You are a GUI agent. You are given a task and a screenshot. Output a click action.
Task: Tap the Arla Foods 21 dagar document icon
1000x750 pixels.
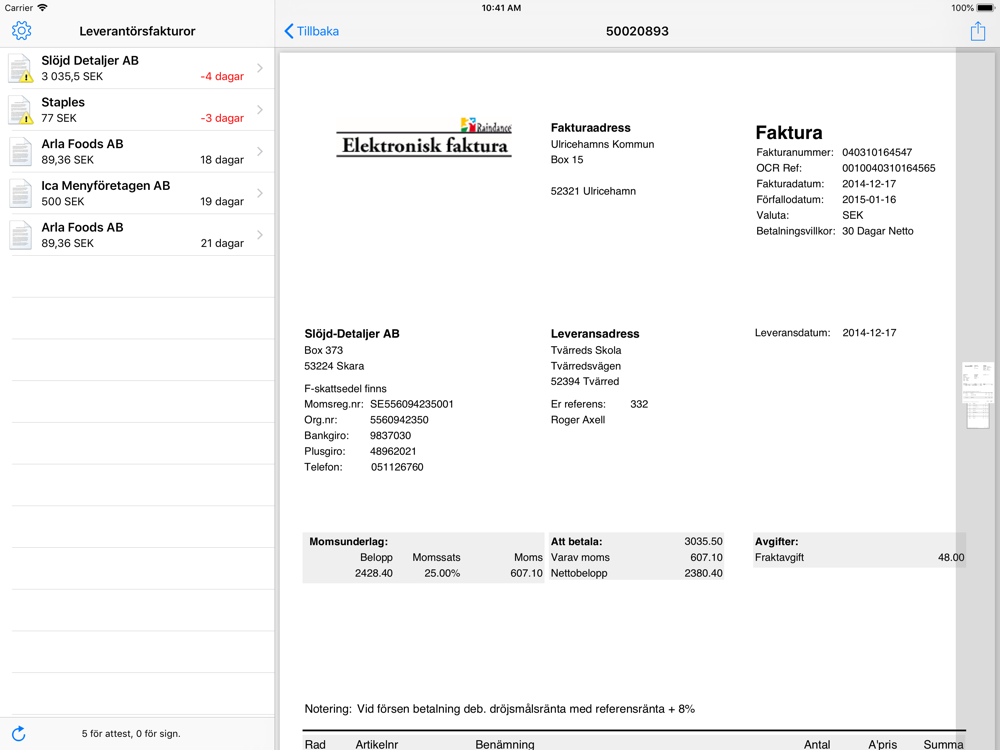(x=21, y=235)
